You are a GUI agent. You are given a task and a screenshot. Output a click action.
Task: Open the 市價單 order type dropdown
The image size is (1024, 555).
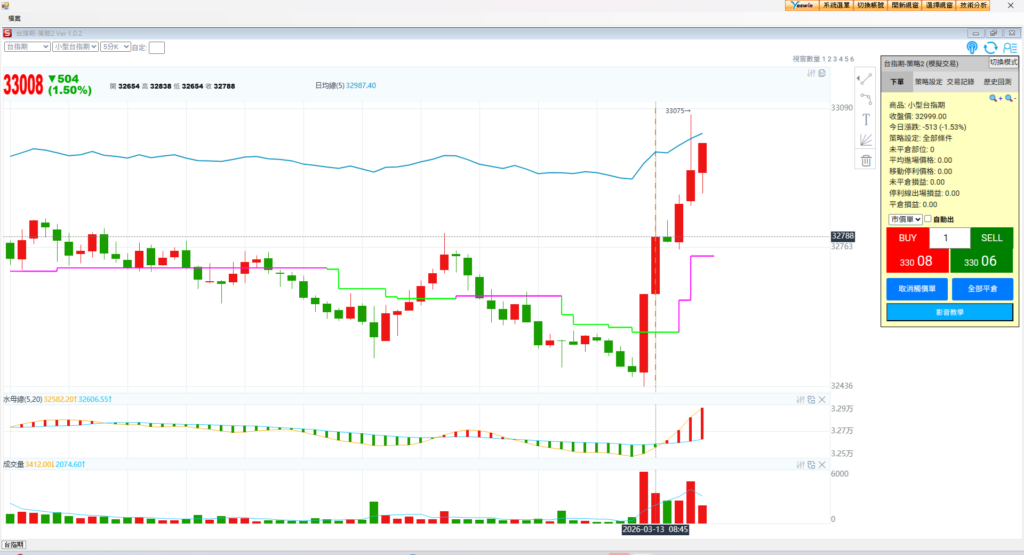pyautogui.click(x=904, y=219)
